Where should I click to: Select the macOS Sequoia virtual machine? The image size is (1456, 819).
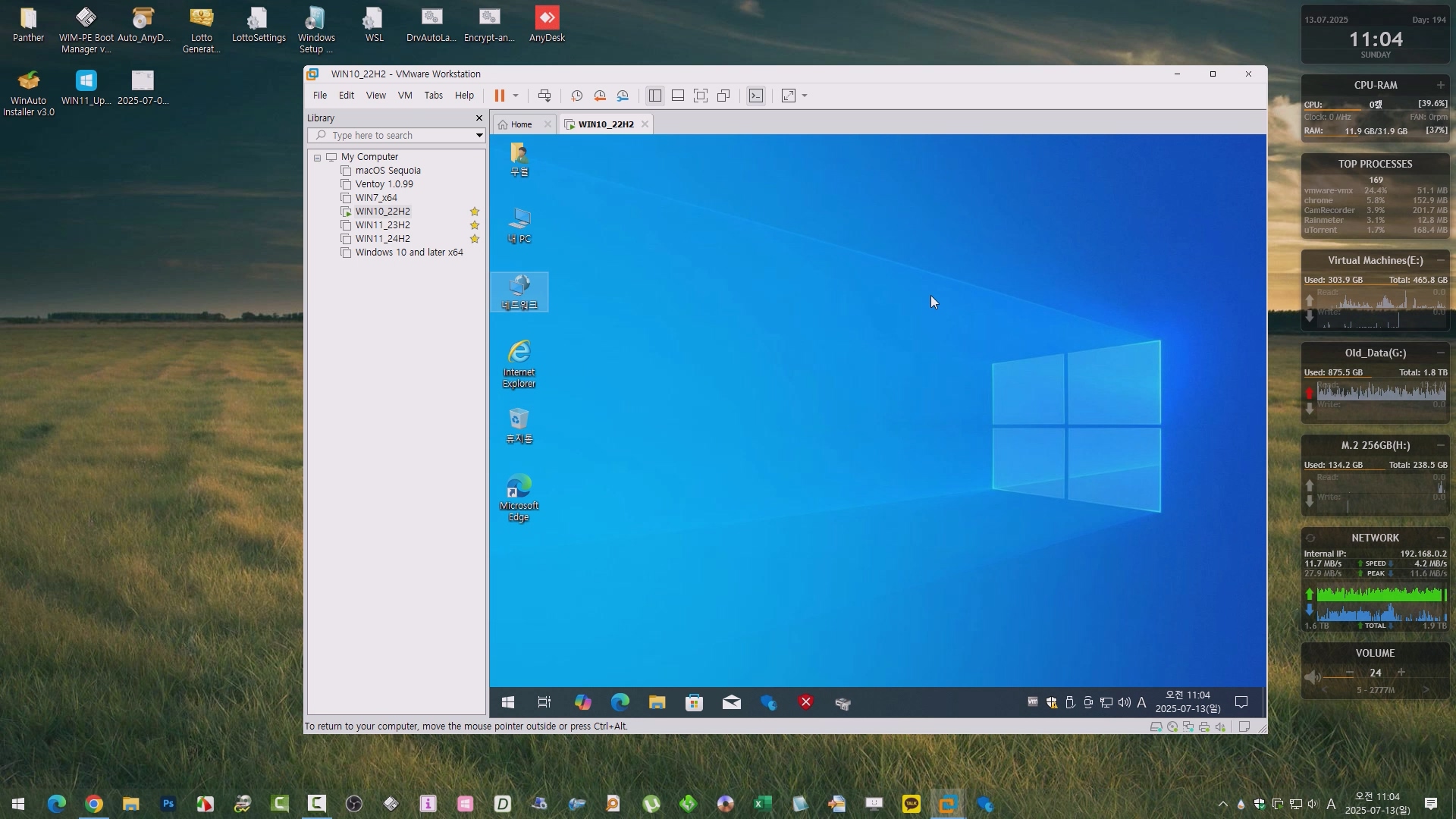point(388,171)
